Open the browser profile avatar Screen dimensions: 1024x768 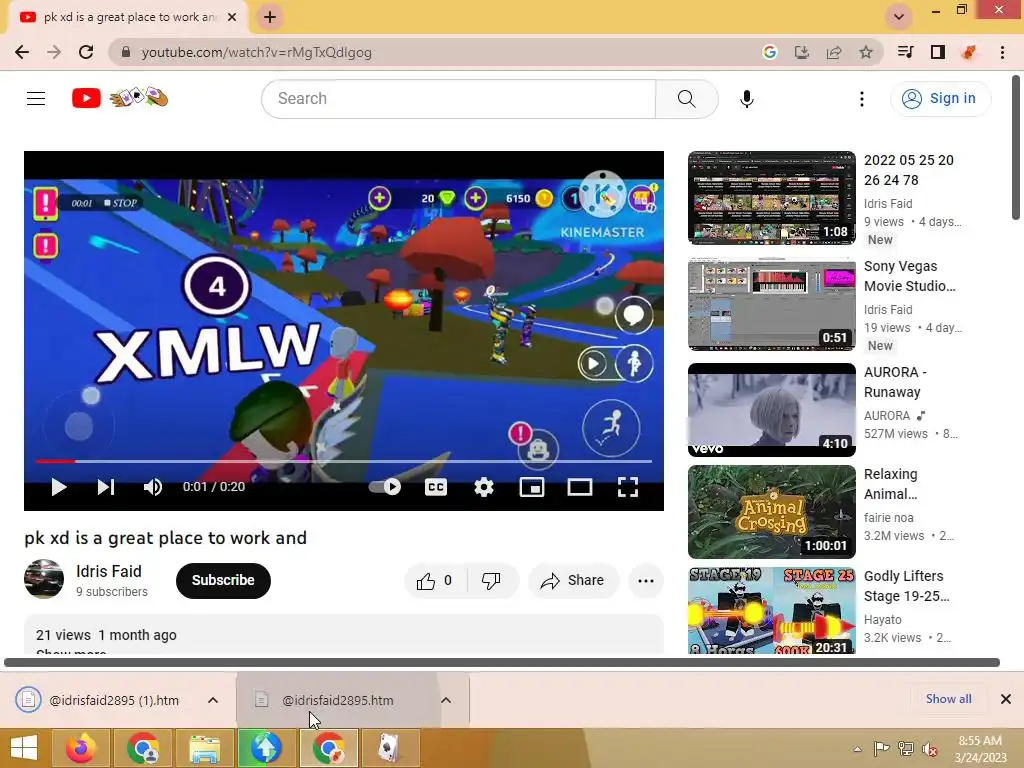(x=970, y=52)
